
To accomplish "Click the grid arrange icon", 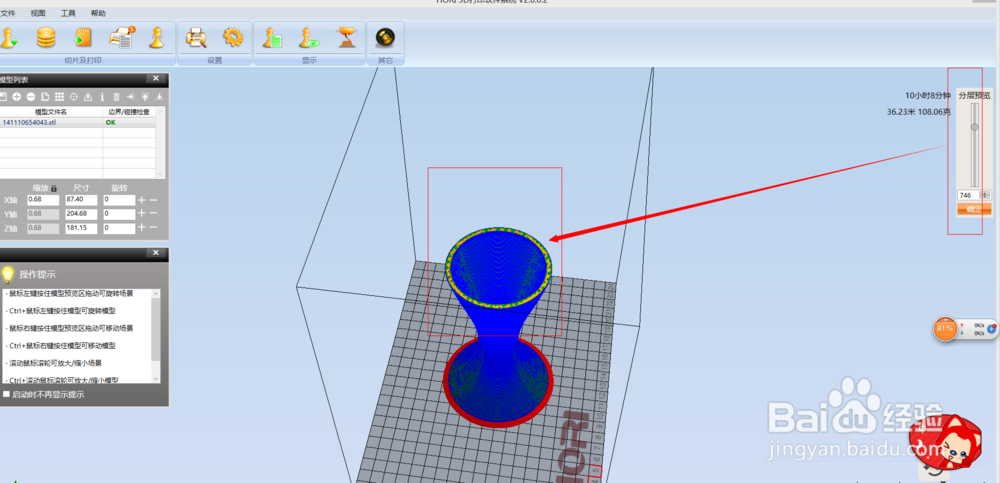I will [x=59, y=97].
